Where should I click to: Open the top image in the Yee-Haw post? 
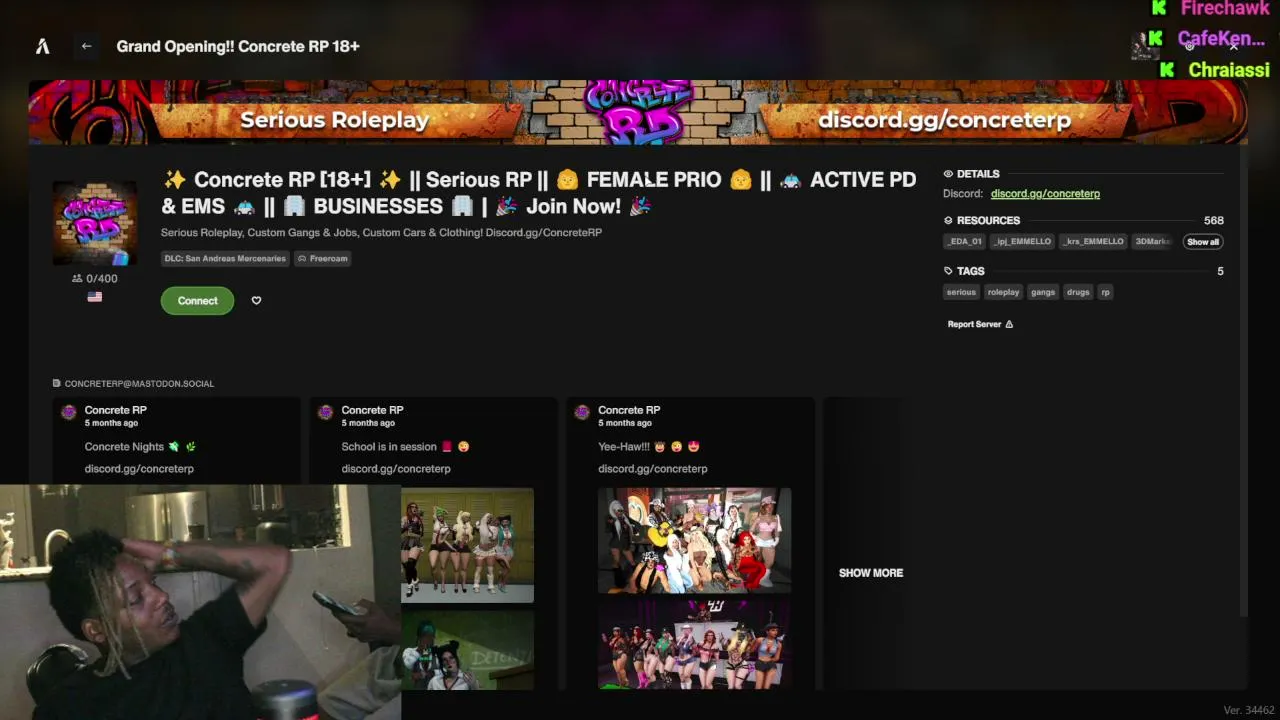[x=695, y=540]
